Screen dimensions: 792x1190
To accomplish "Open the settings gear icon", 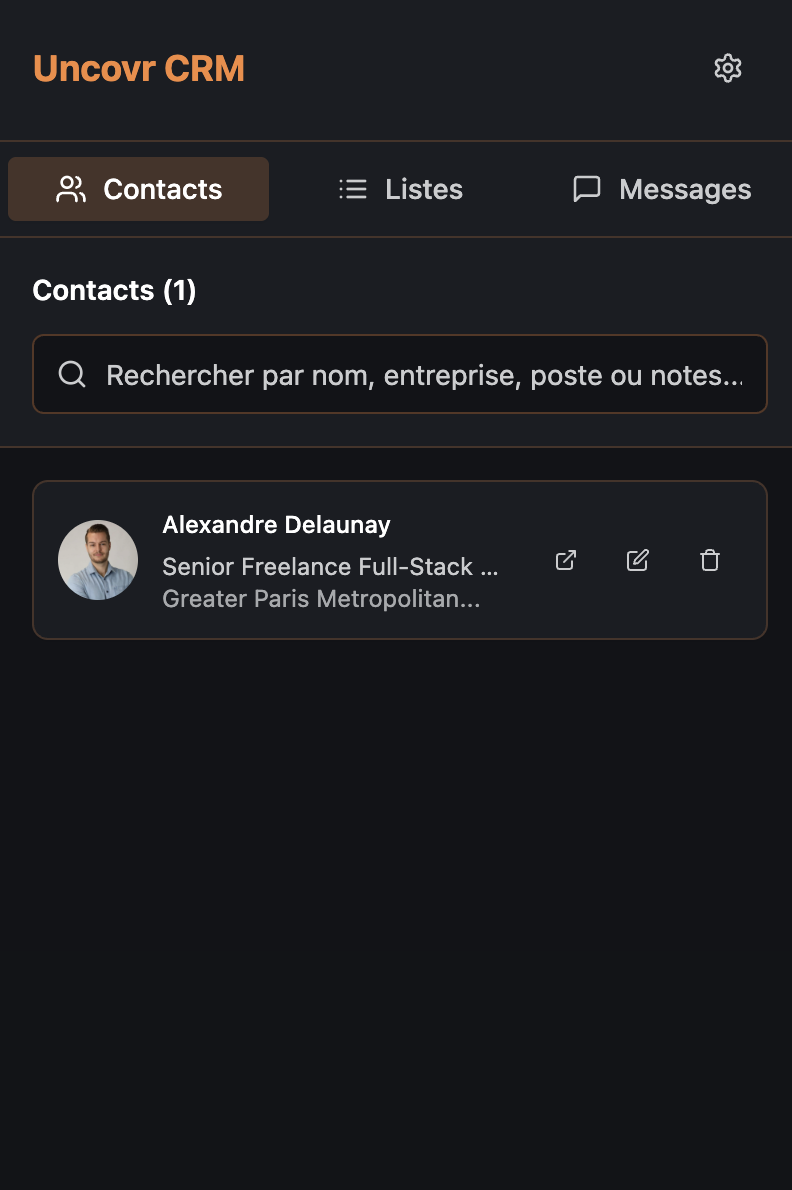I will [x=728, y=68].
